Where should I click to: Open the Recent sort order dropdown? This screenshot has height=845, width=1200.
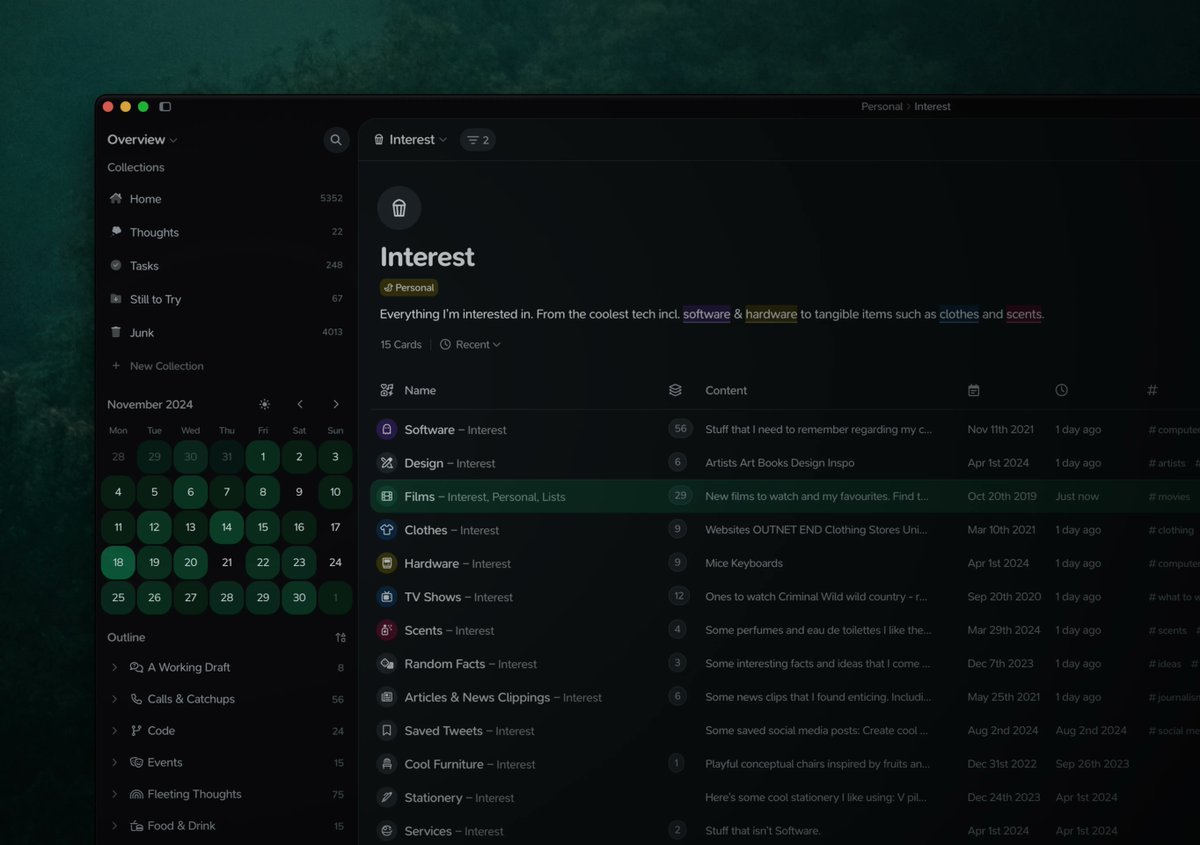click(470, 344)
